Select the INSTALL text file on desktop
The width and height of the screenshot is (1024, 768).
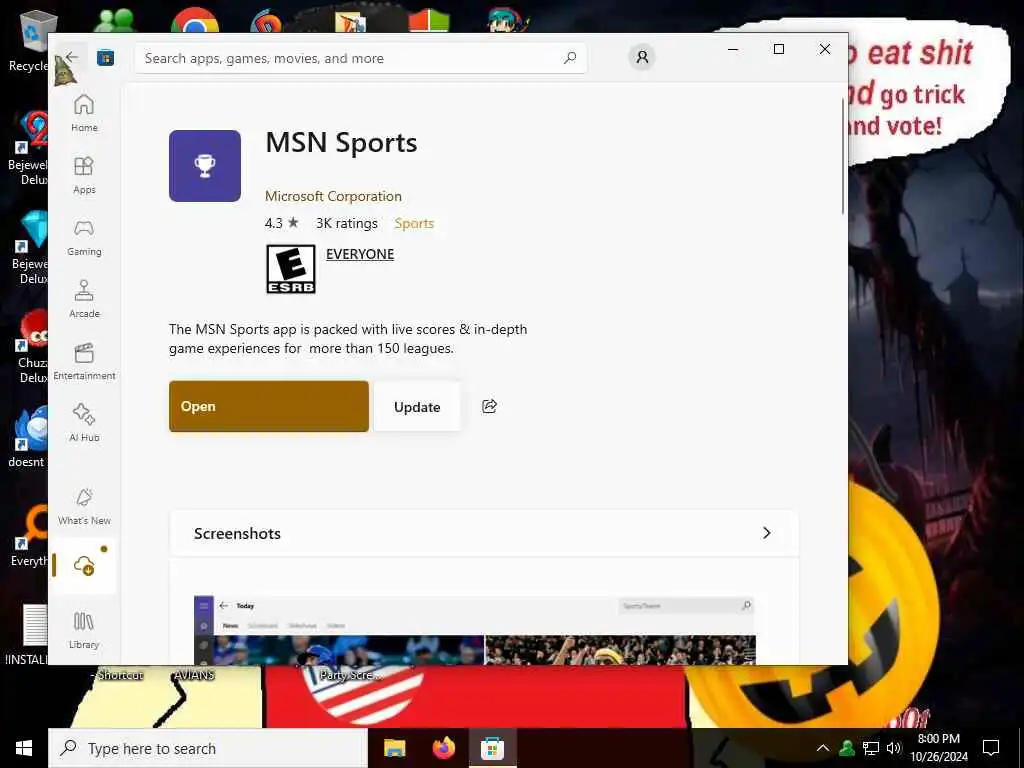click(26, 635)
